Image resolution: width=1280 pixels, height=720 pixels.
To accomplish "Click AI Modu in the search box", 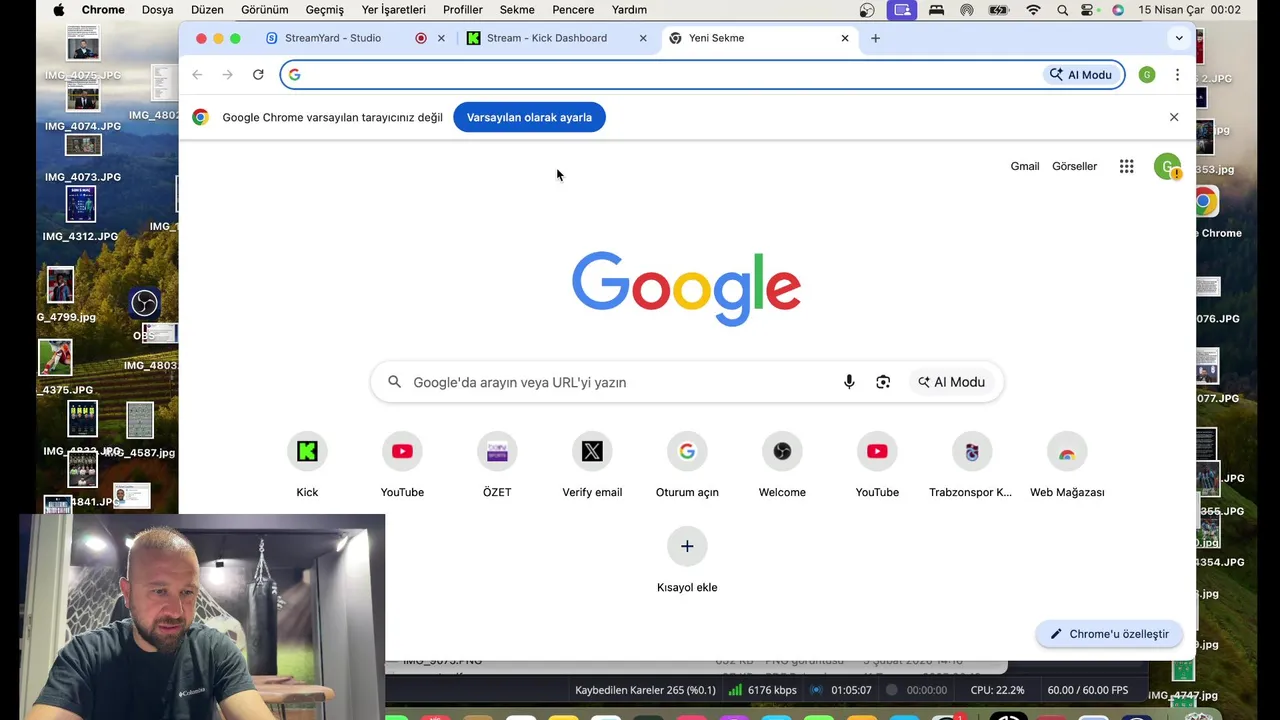I will pyautogui.click(x=952, y=382).
